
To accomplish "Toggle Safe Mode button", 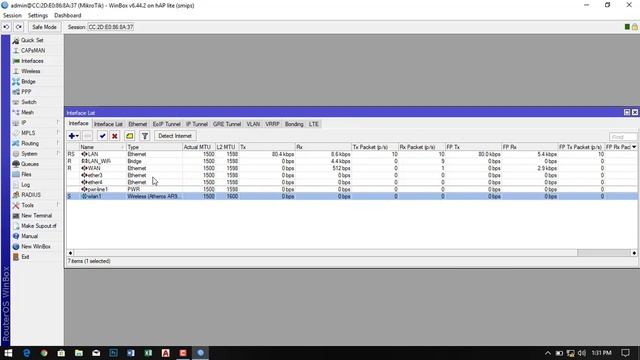I will pyautogui.click(x=44, y=27).
